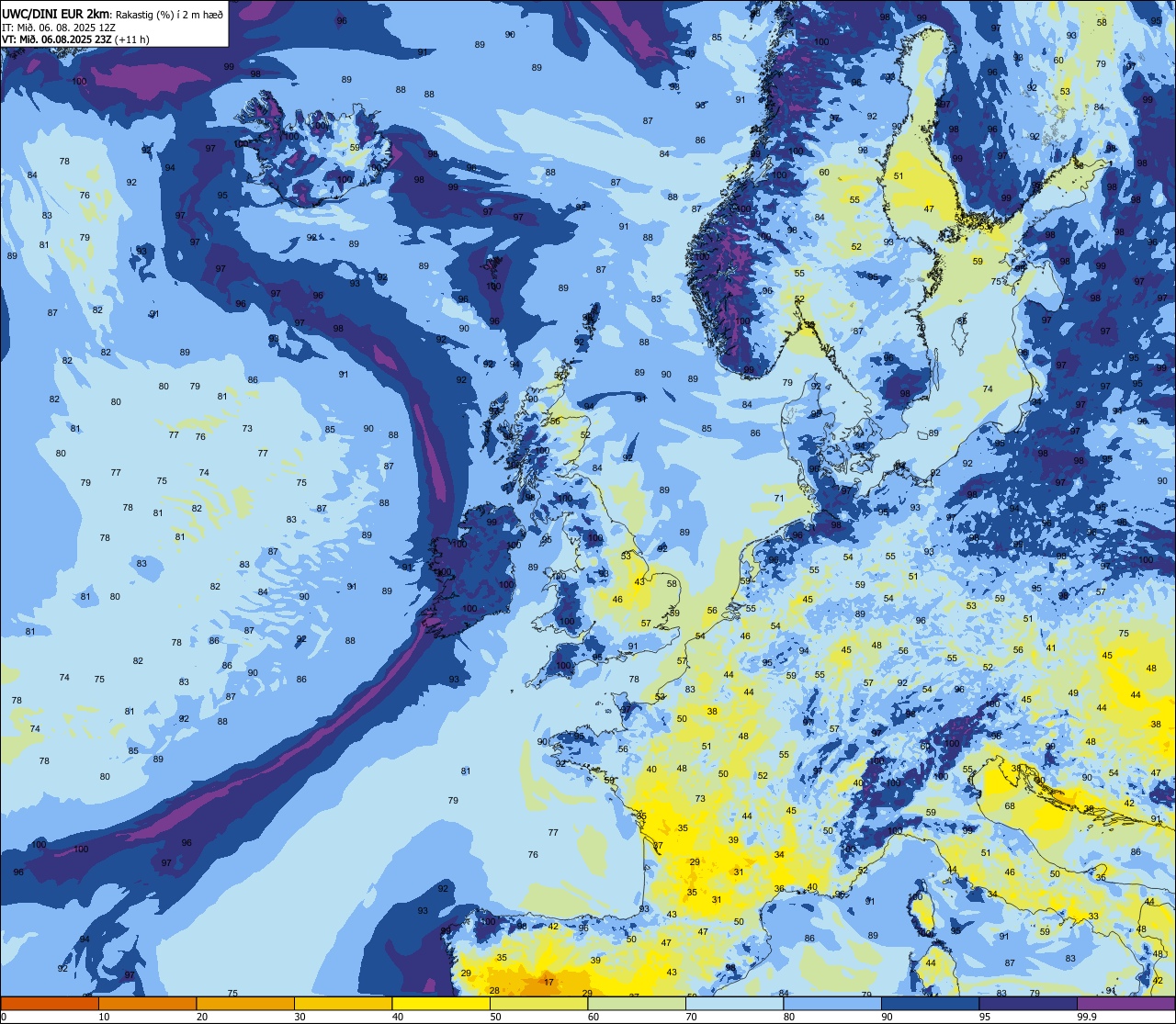This screenshot has height=1024, width=1176.
Task: Click the 95–99.9% navy legend swatch
Action: [1028, 1004]
